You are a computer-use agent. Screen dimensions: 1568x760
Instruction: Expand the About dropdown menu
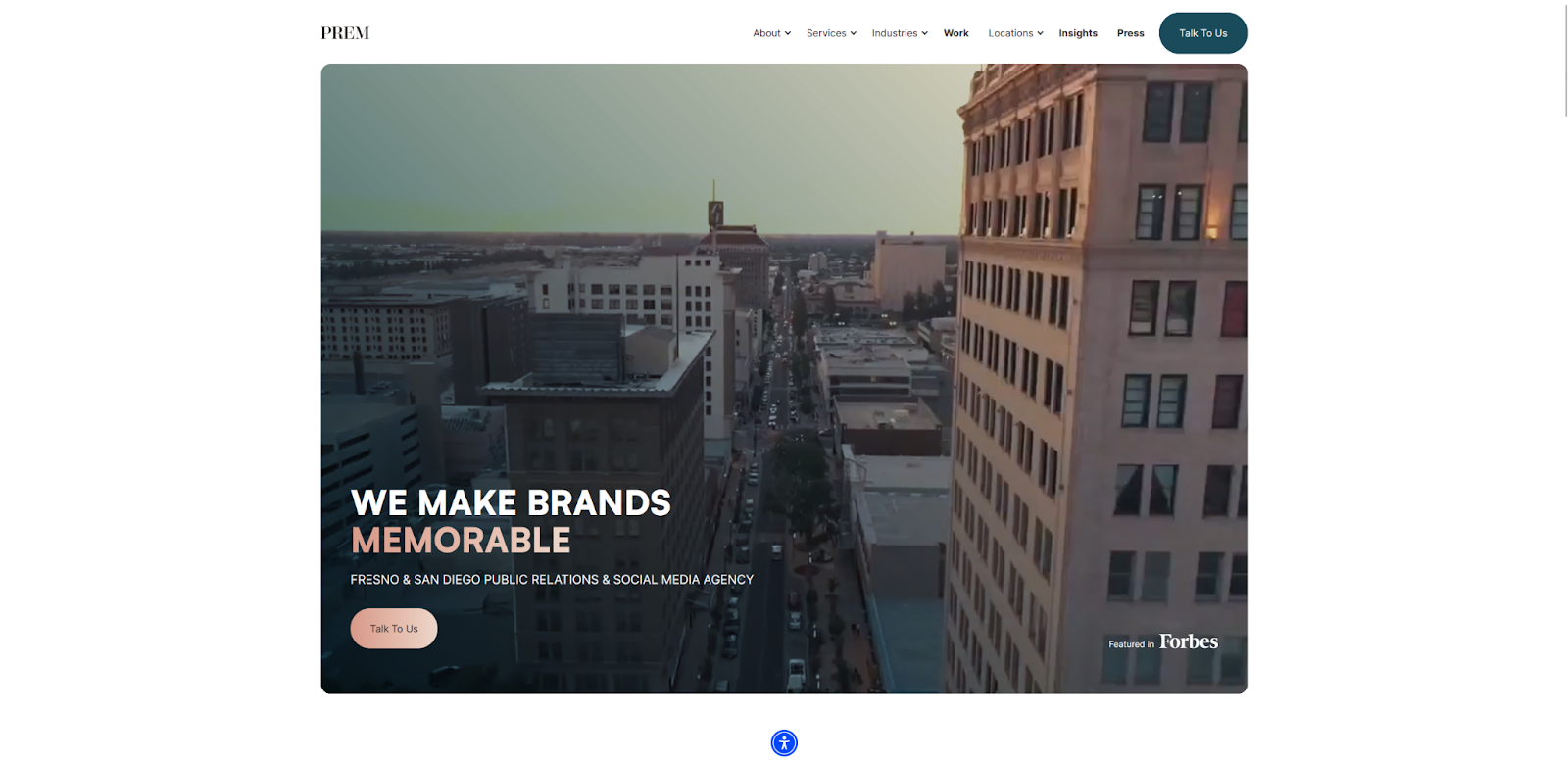(x=771, y=33)
